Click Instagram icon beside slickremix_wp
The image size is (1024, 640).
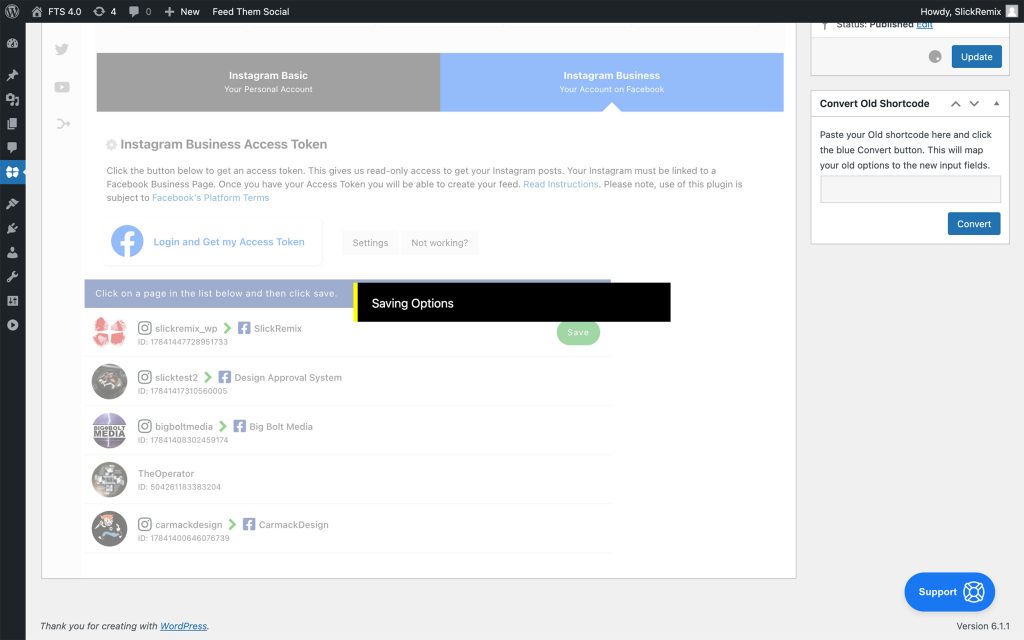click(x=145, y=328)
